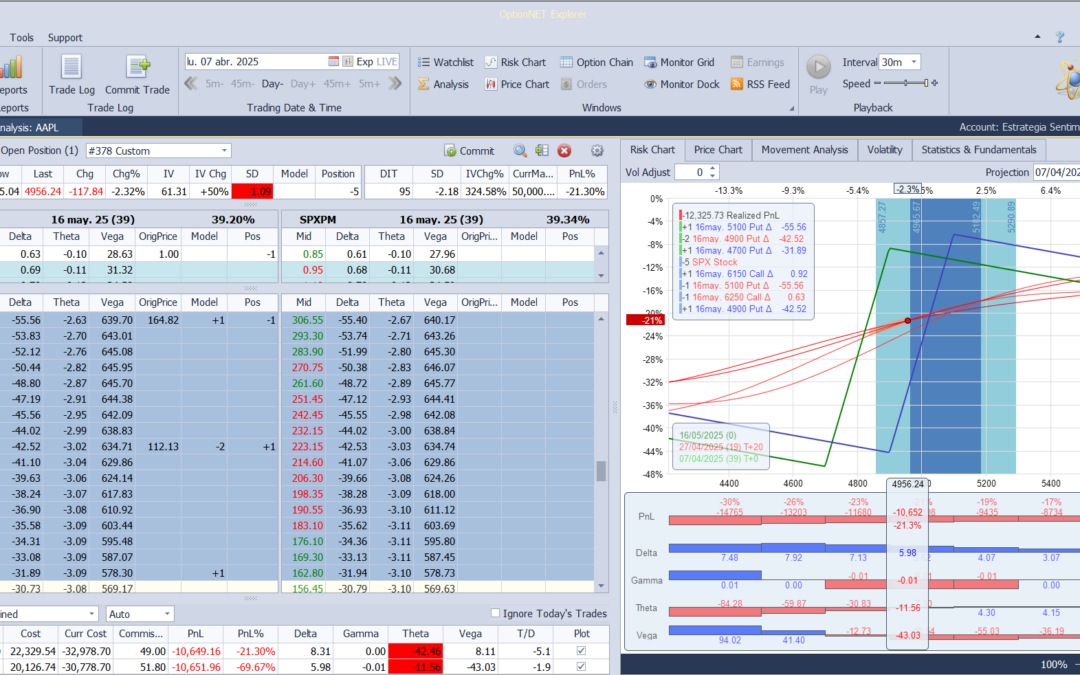The height and width of the screenshot is (675, 1080).
Task: Toggle Plot checkbox in 20,126.74 row
Action: [581, 667]
